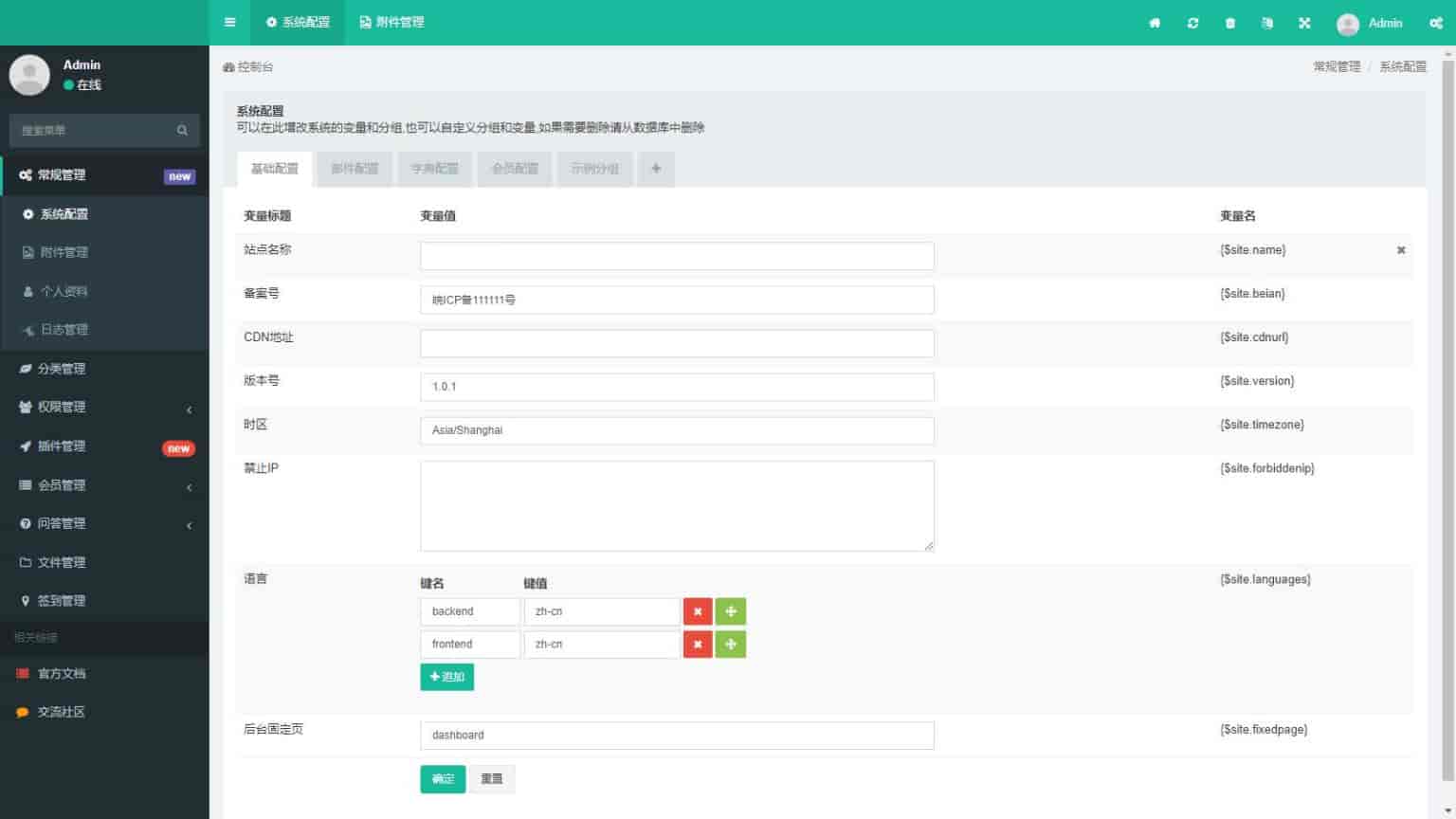This screenshot has width=1456, height=819.
Task: Click the 确定 submit button
Action: pyautogui.click(x=443, y=779)
